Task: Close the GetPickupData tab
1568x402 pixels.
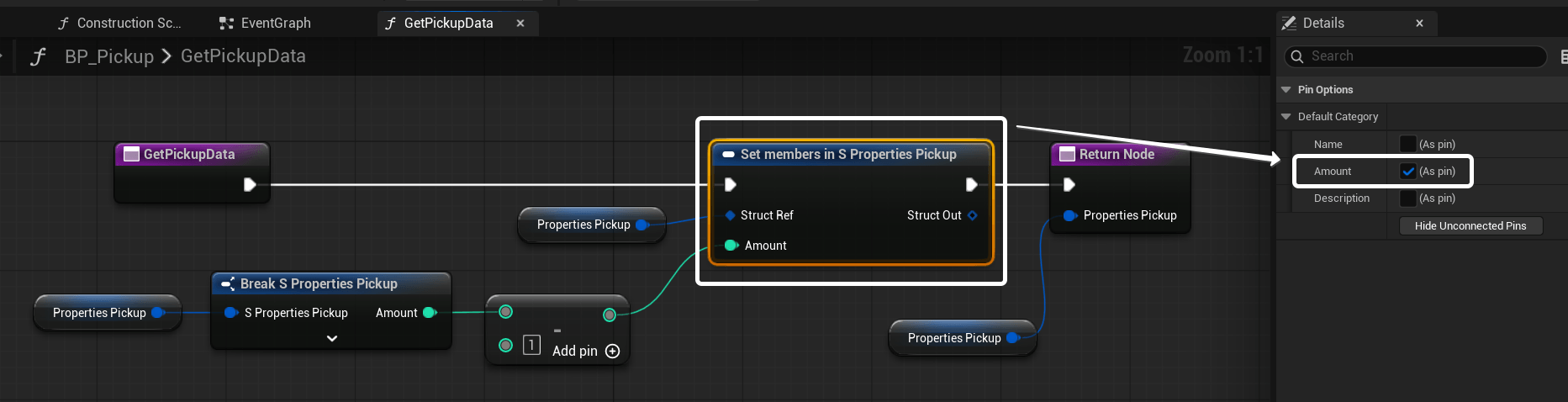Action: coord(520,24)
